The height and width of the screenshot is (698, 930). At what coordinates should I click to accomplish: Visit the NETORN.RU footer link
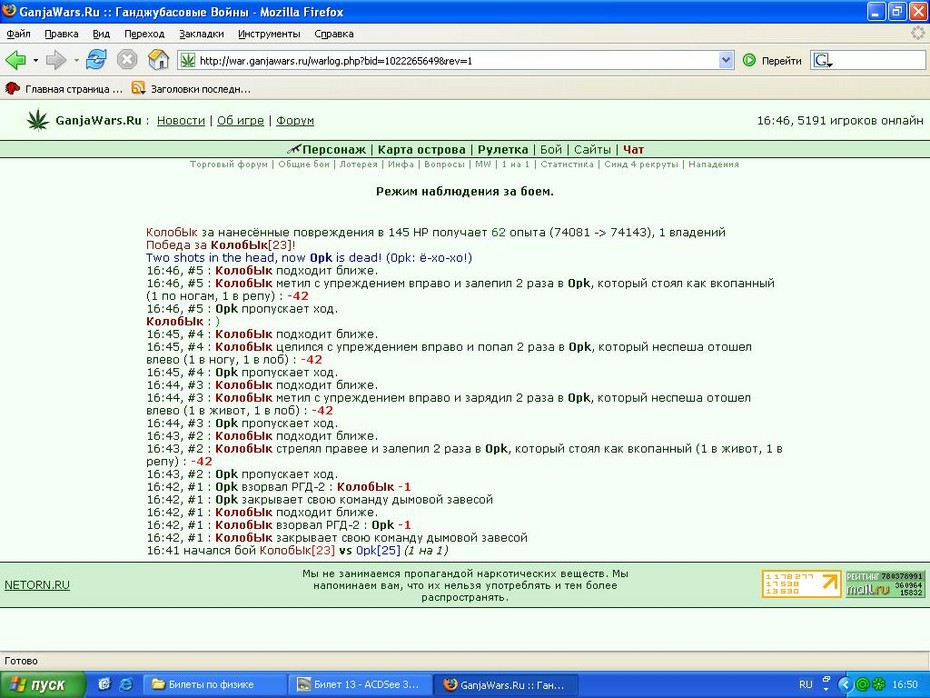[37, 585]
